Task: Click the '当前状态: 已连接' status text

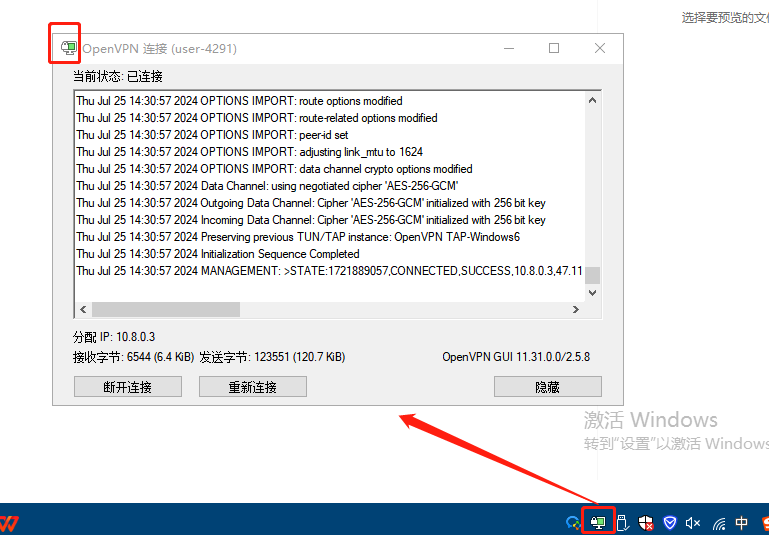Action: pos(118,76)
